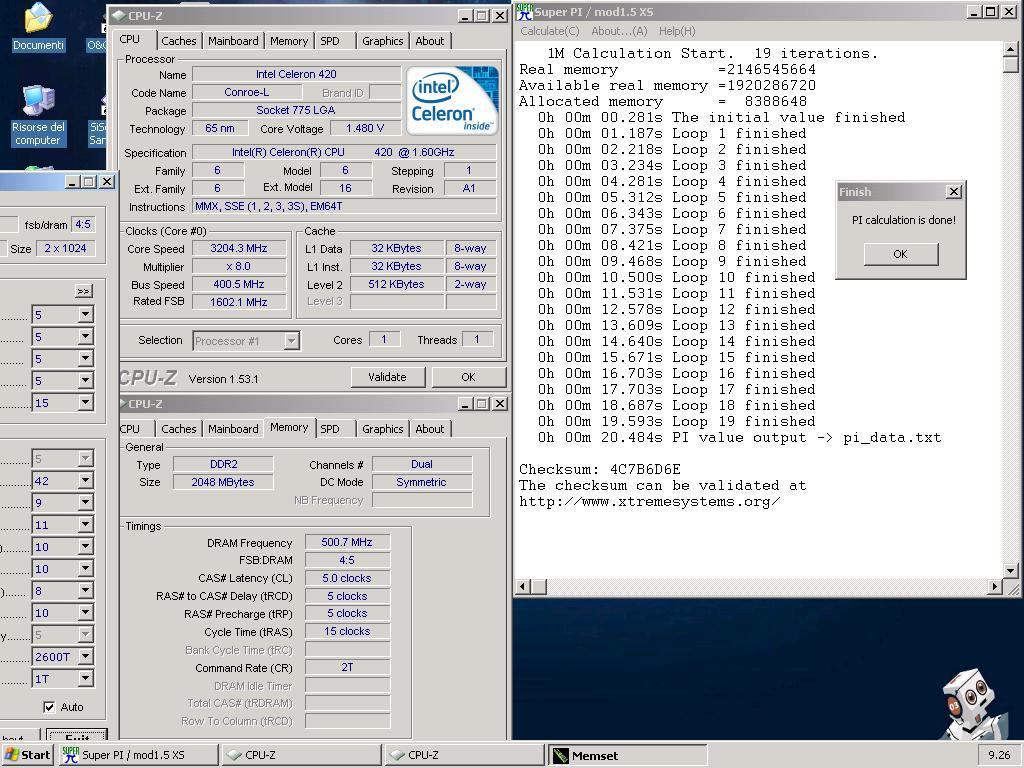Open the Documenti desktop folder icon
The width and height of the screenshot is (1024, 768).
pyautogui.click(x=39, y=26)
